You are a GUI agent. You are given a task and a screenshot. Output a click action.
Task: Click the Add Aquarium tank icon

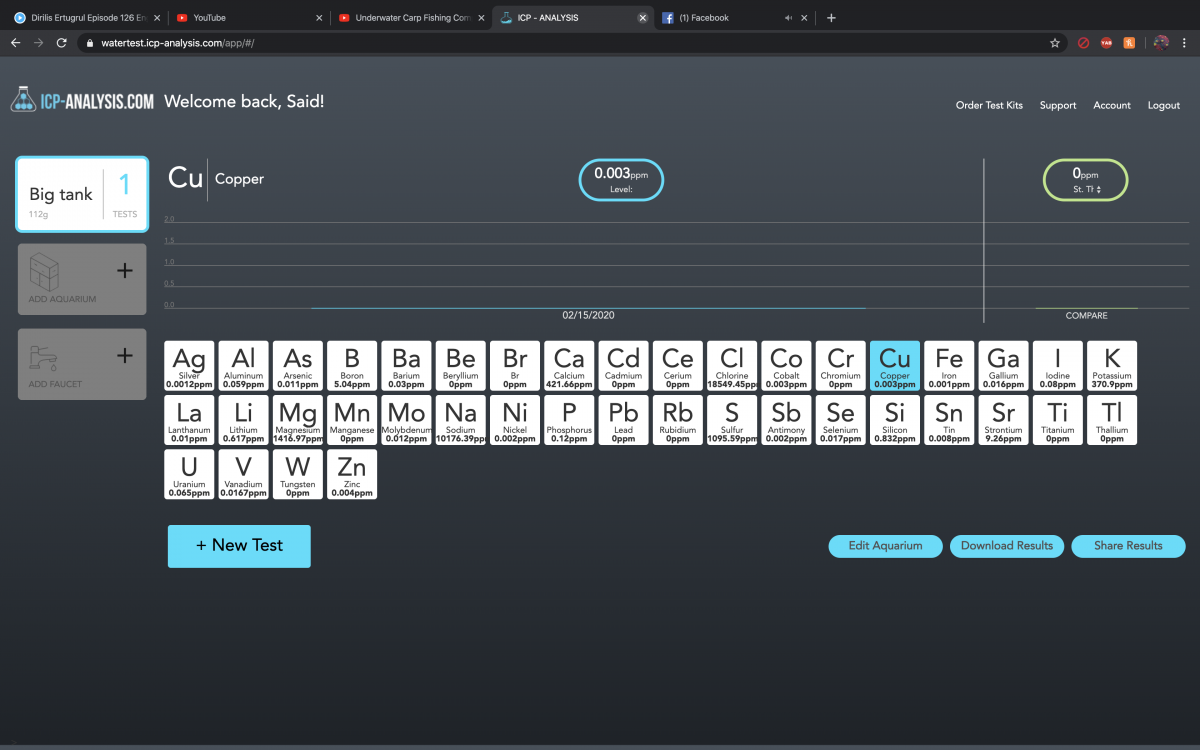(44, 271)
